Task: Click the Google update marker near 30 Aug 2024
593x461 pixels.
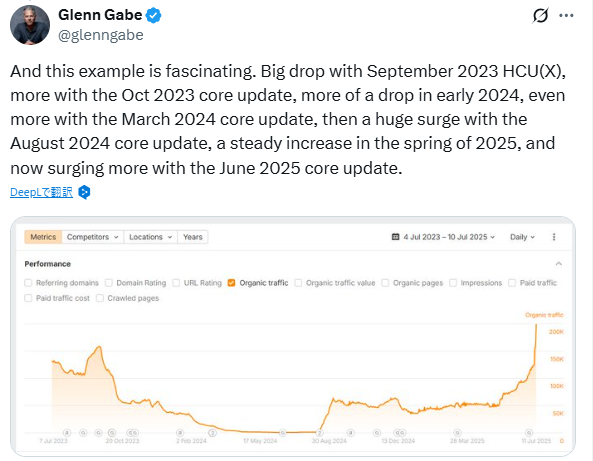Action: tap(320, 433)
